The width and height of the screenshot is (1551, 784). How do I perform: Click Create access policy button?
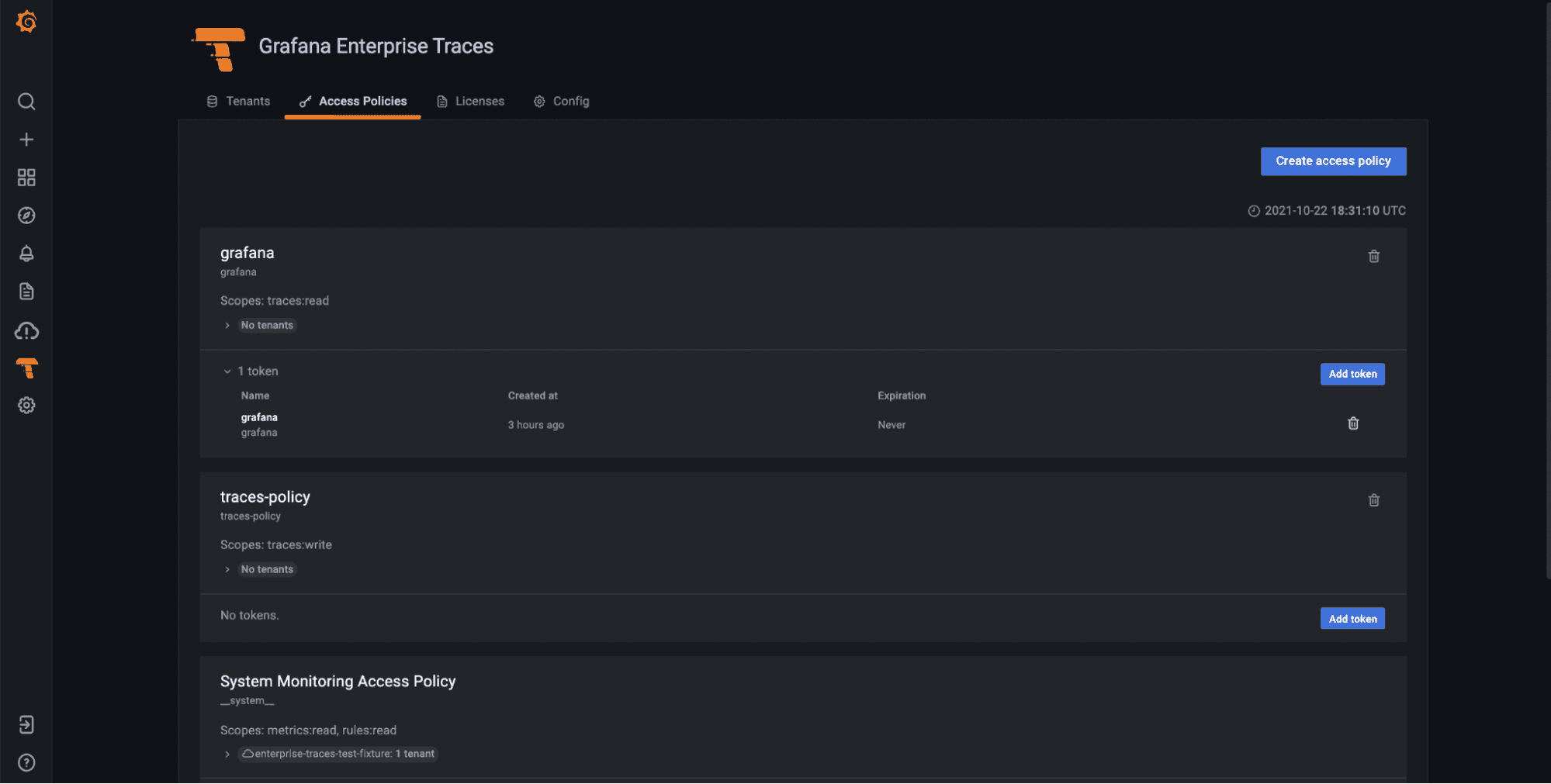[1333, 161]
